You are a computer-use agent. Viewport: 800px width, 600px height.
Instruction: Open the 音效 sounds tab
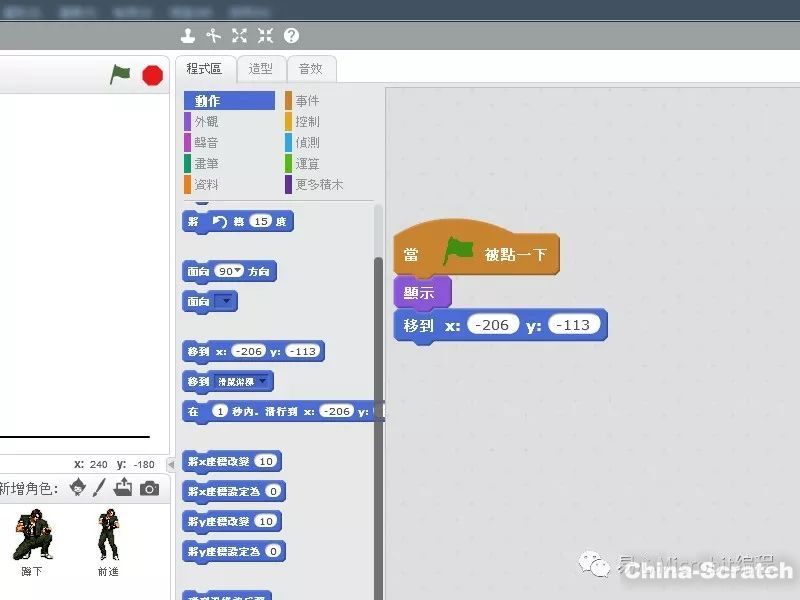coord(311,69)
